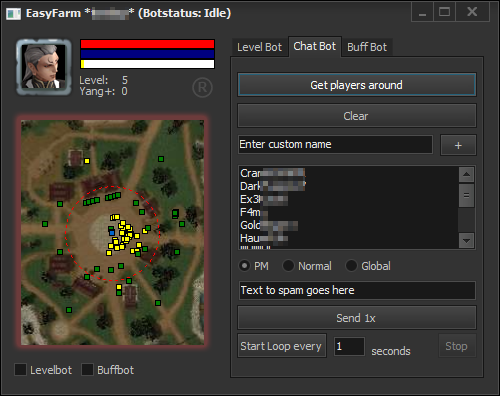Viewport: 500px width, 396px height.
Task: Click scroll down arrow in player list
Action: 466,240
